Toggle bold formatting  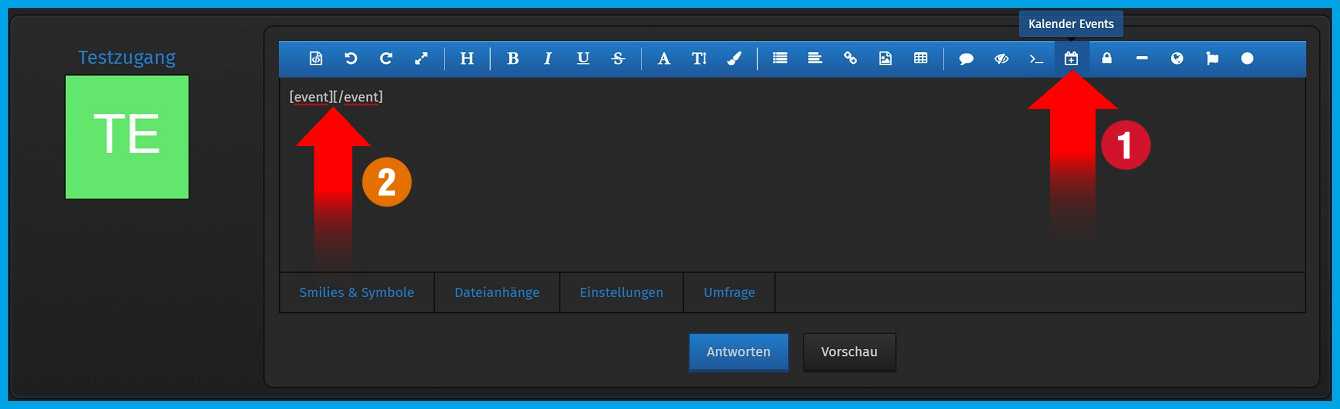point(513,59)
